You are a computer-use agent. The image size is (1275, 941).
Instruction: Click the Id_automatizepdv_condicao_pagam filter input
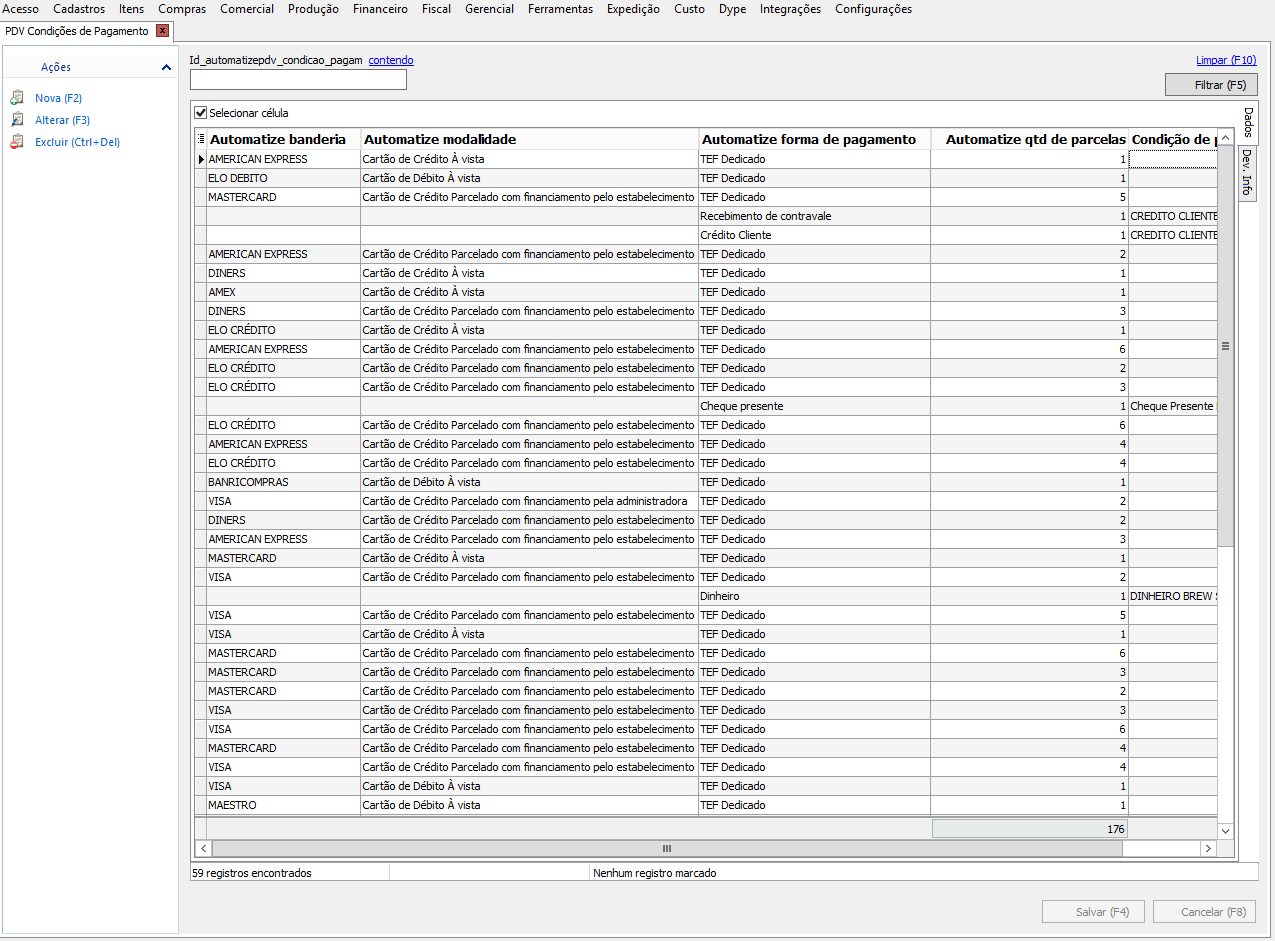coord(298,79)
